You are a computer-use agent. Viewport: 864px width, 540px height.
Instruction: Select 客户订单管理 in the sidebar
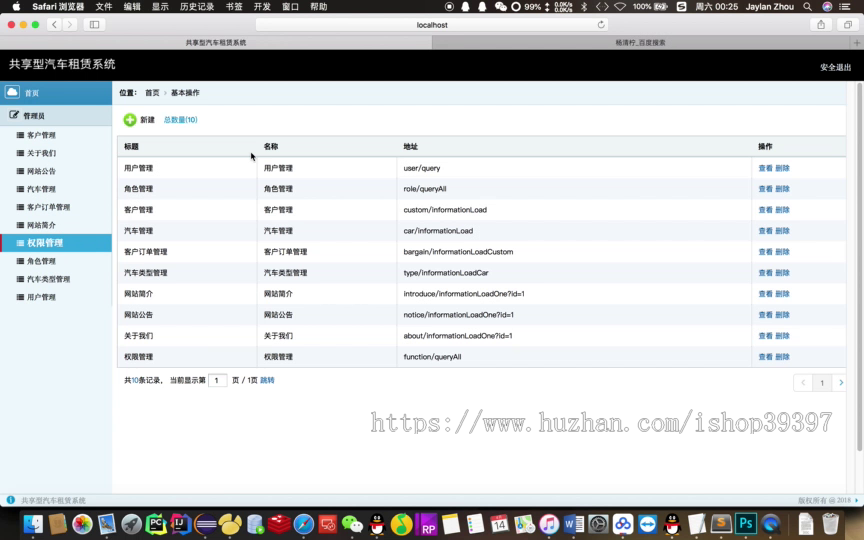click(x=48, y=207)
